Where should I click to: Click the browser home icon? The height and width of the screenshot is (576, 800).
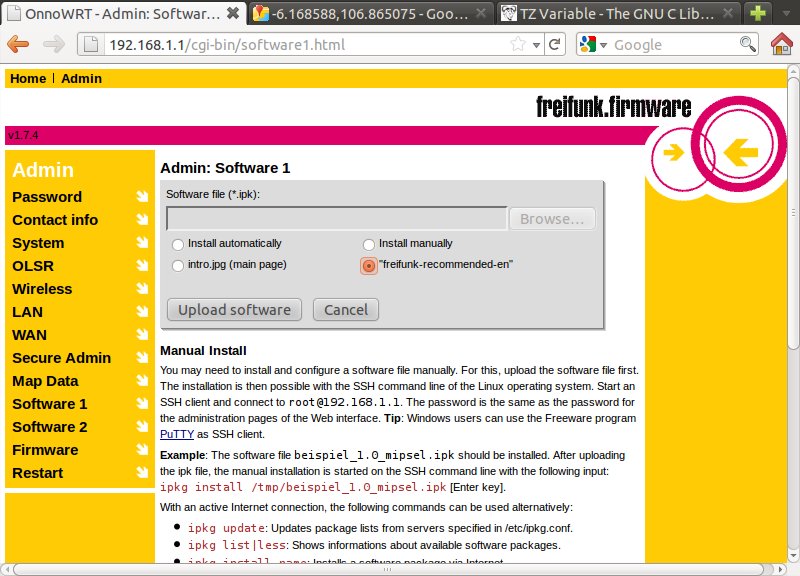tap(782, 44)
